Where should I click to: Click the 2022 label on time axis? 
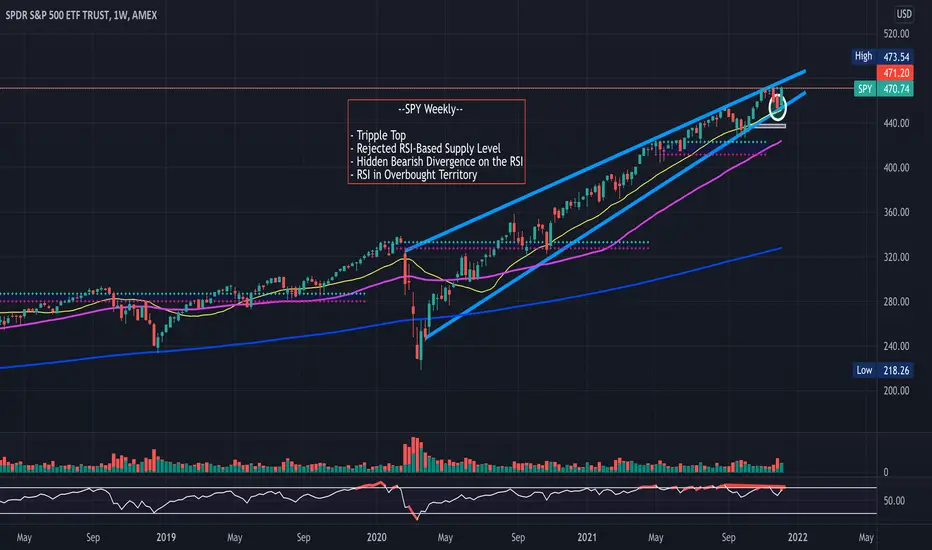click(x=797, y=537)
